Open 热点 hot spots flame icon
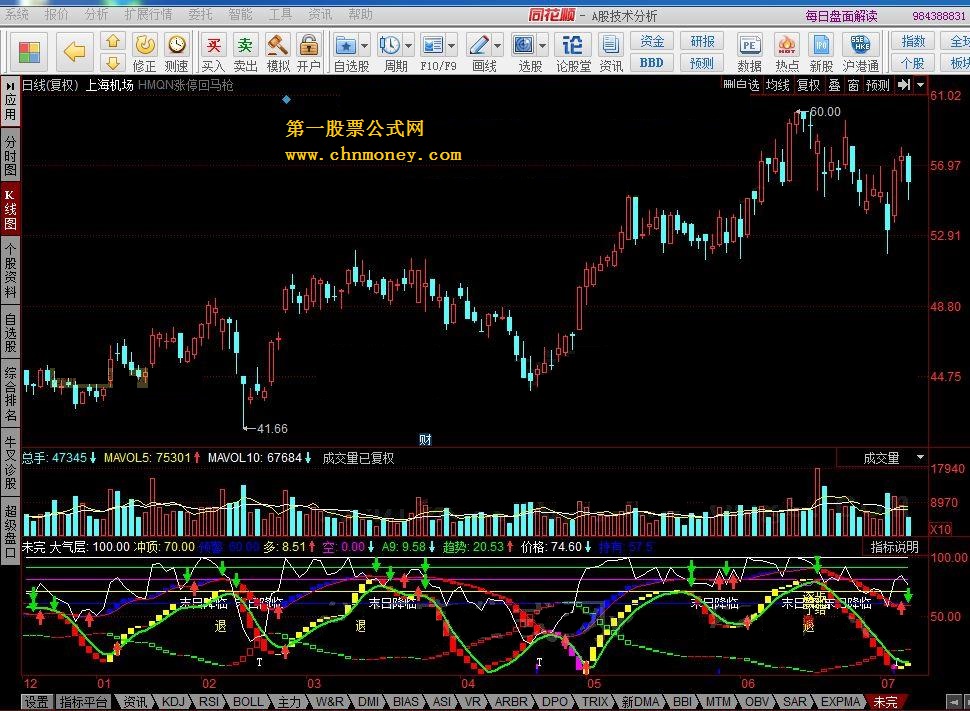Screen dimensions: 970x711 point(787,53)
